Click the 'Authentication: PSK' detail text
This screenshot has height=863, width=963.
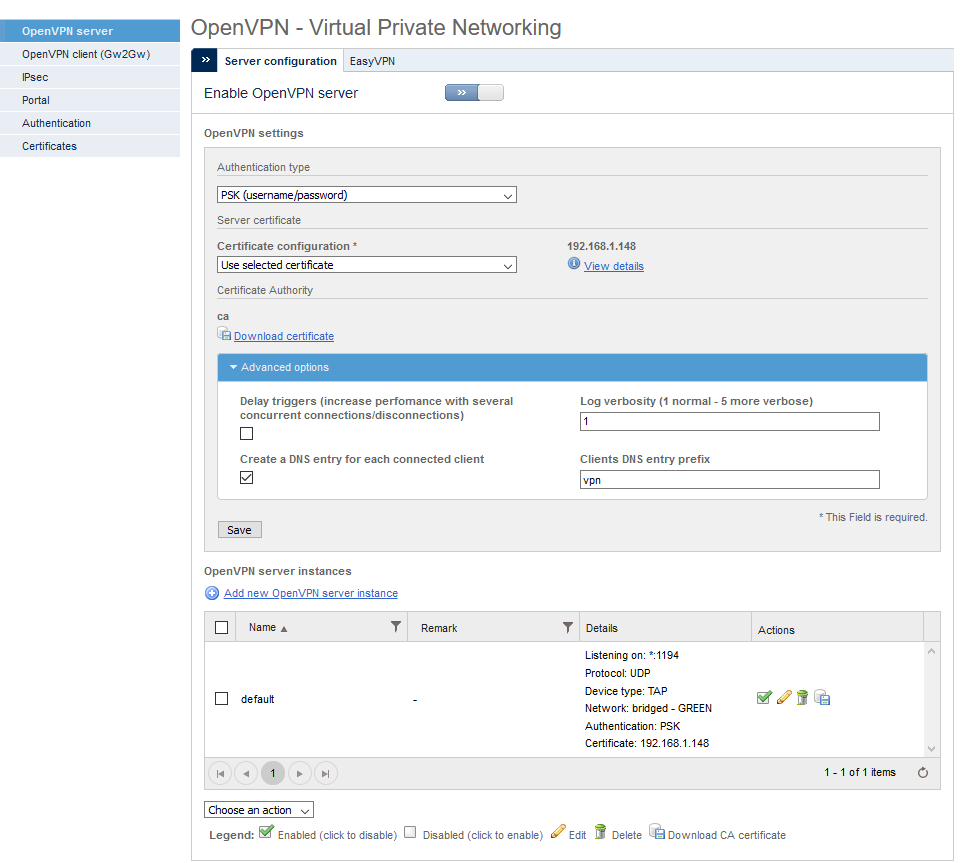633,726
